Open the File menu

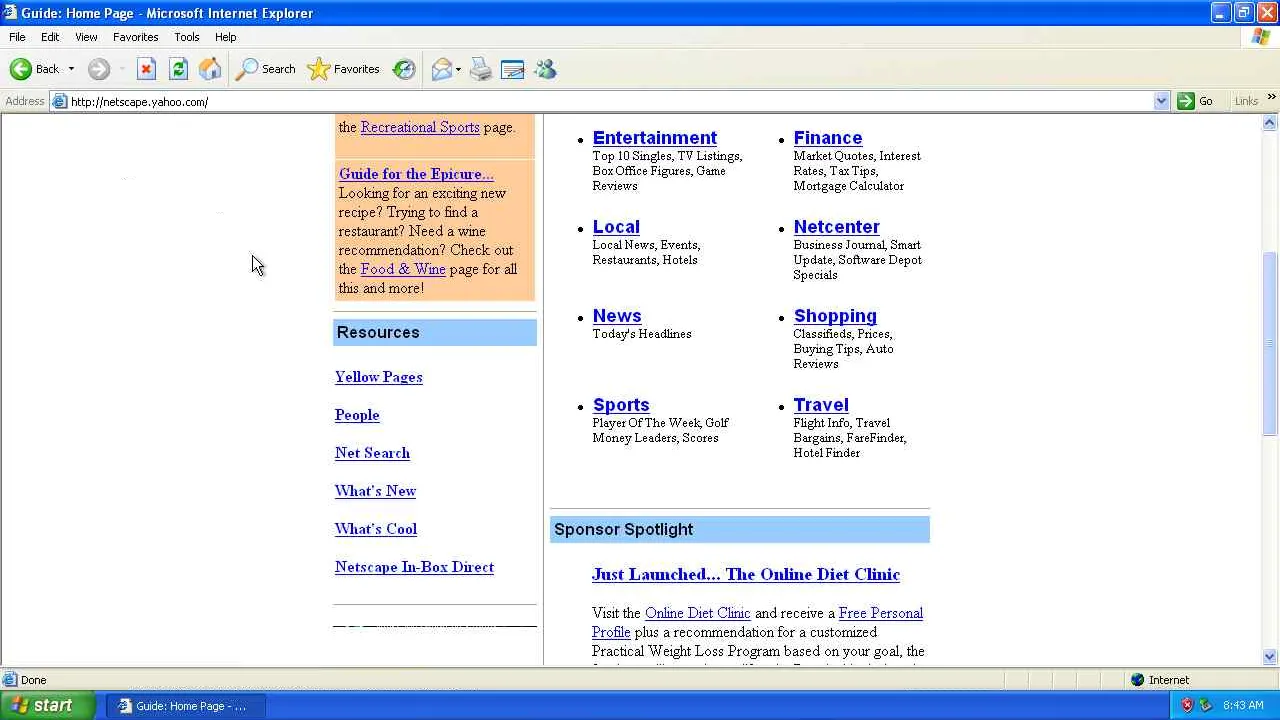click(17, 37)
